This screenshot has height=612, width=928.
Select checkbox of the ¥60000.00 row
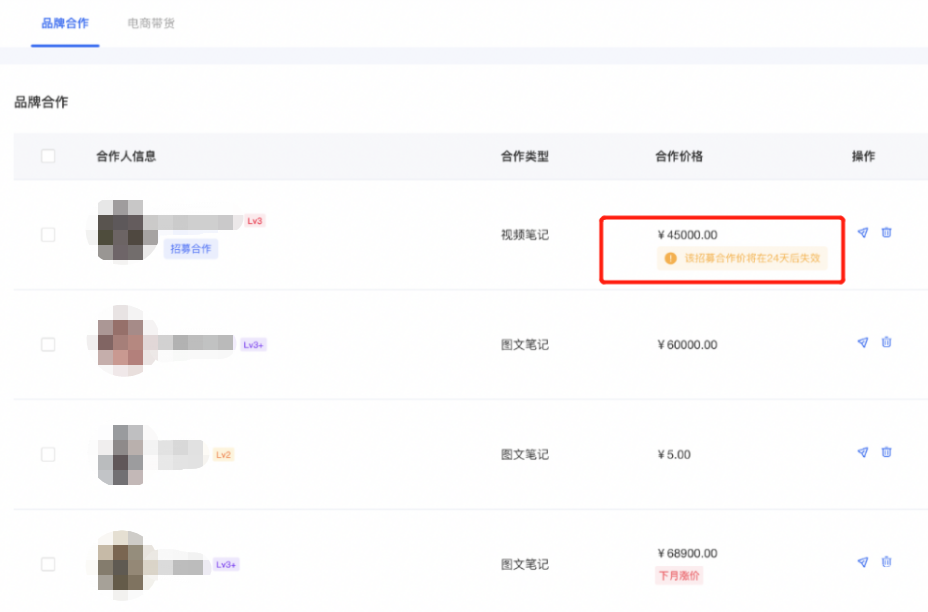(x=48, y=345)
